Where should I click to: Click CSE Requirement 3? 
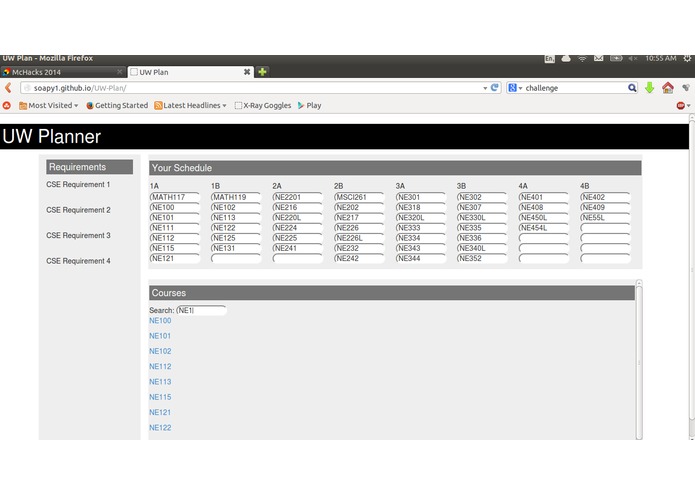[78, 235]
